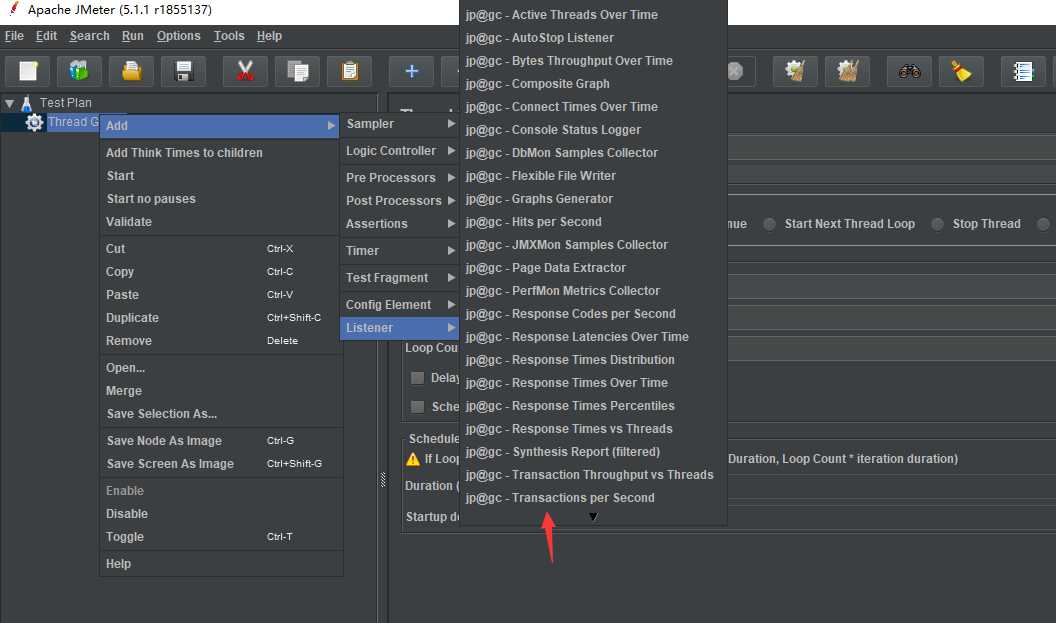Expand the Config Element submenu
This screenshot has width=1056, height=623.
tap(400, 305)
